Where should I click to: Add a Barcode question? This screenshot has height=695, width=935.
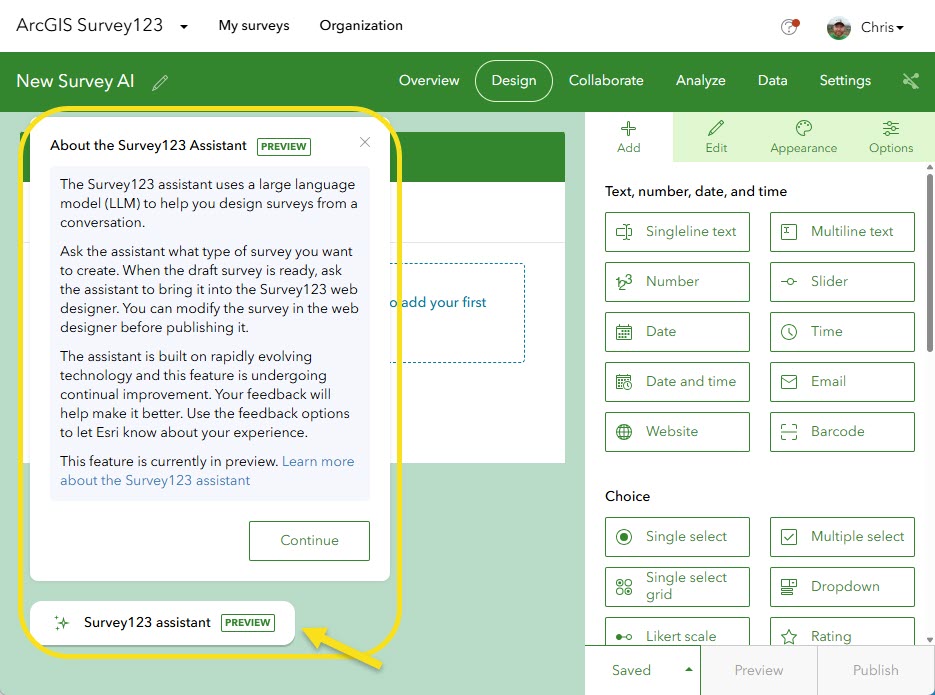coord(842,432)
